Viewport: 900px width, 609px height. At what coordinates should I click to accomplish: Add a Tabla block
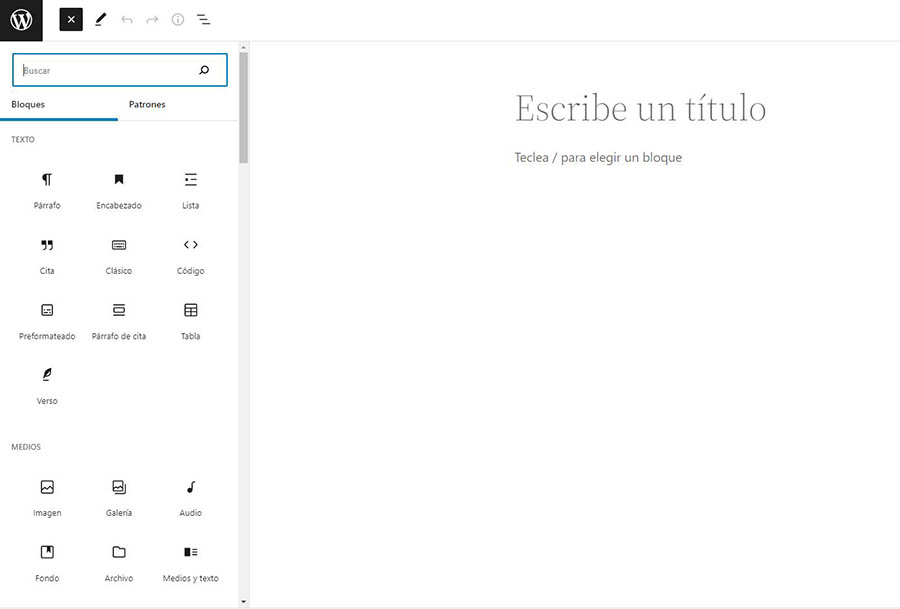(190, 320)
